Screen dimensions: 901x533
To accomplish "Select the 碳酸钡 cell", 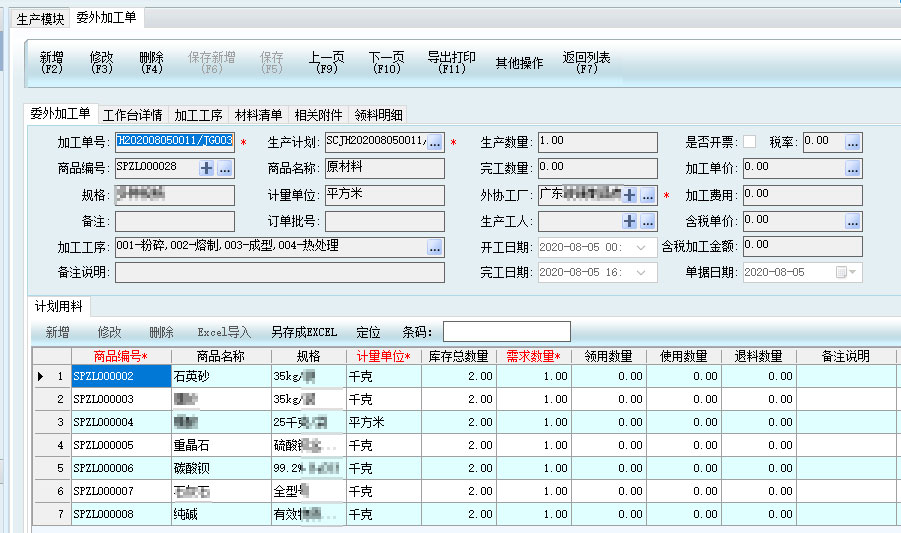I will pos(221,468).
